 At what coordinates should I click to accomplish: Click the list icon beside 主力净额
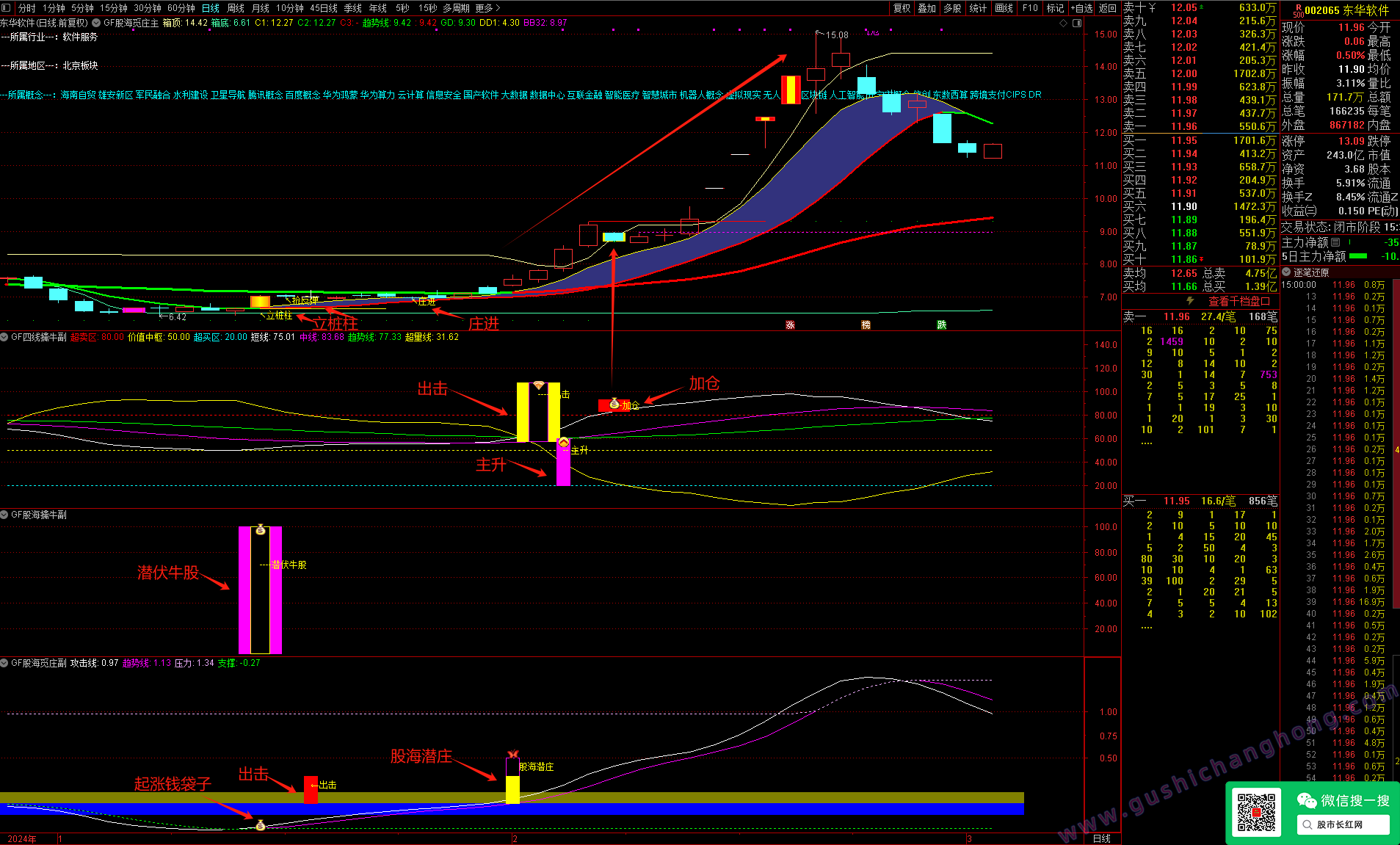pos(1335,242)
